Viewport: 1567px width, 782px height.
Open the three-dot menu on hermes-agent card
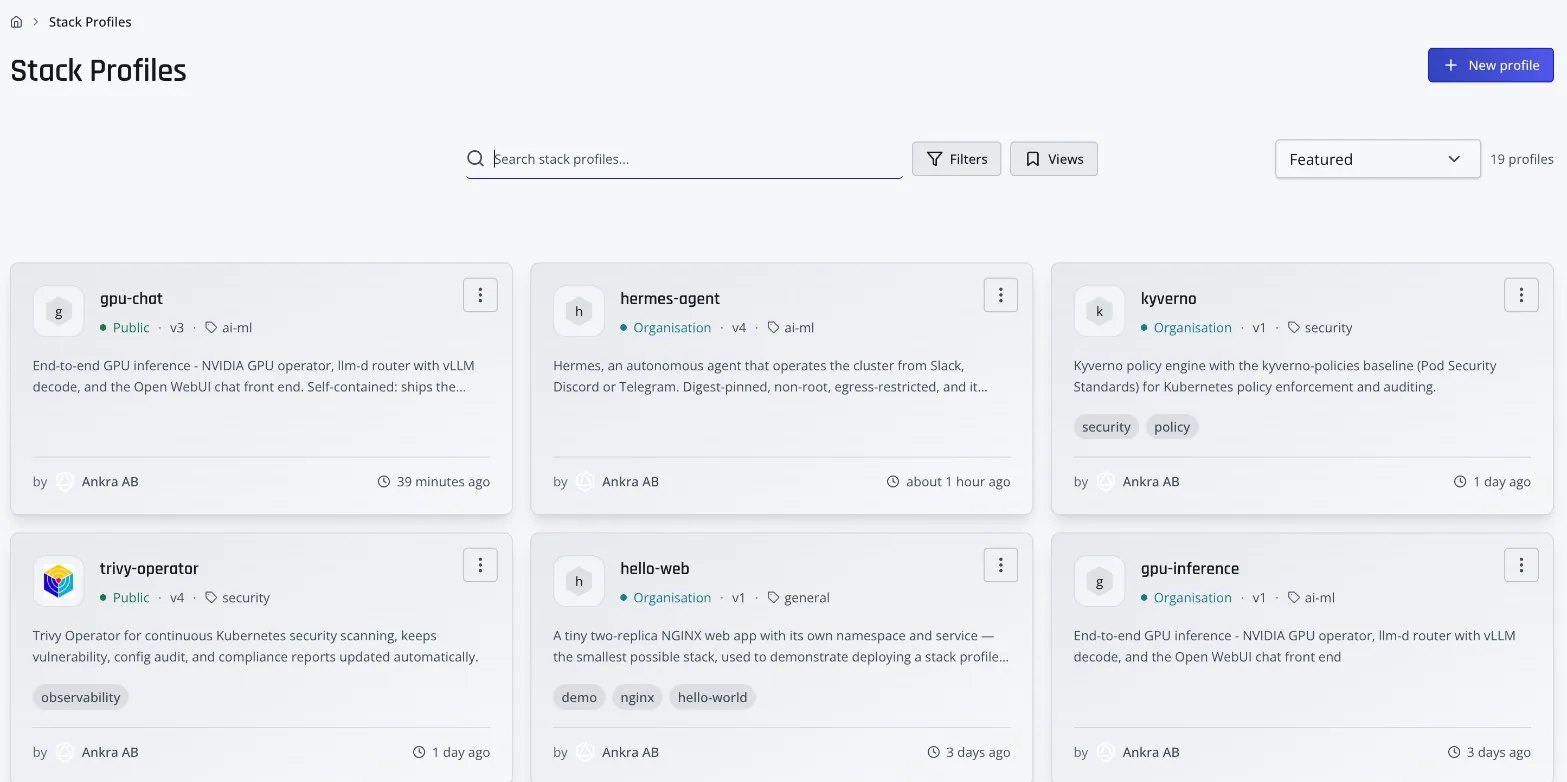pyautogui.click(x=1001, y=295)
